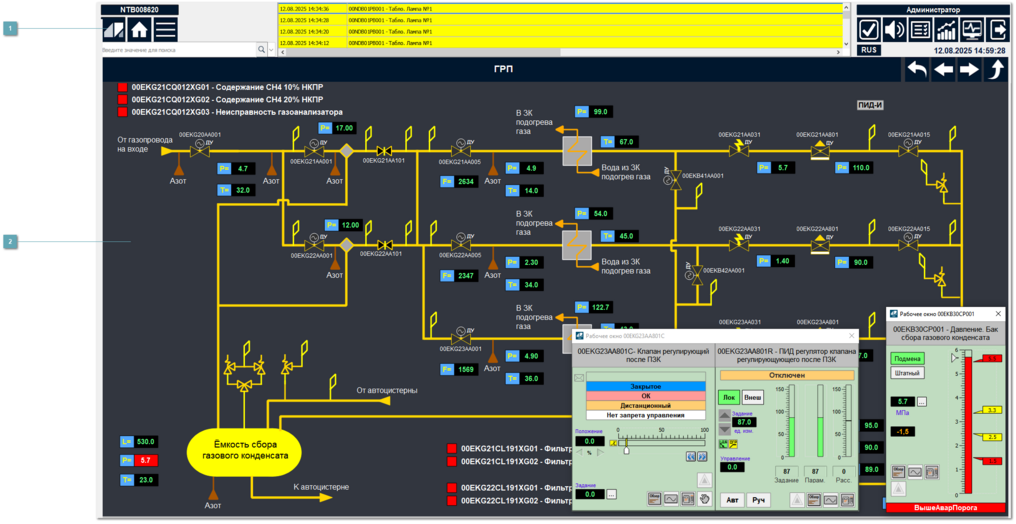Image resolution: width=1016 pixels, height=524 pixels.
Task: Click the logout exit icon
Action: (x=997, y=29)
